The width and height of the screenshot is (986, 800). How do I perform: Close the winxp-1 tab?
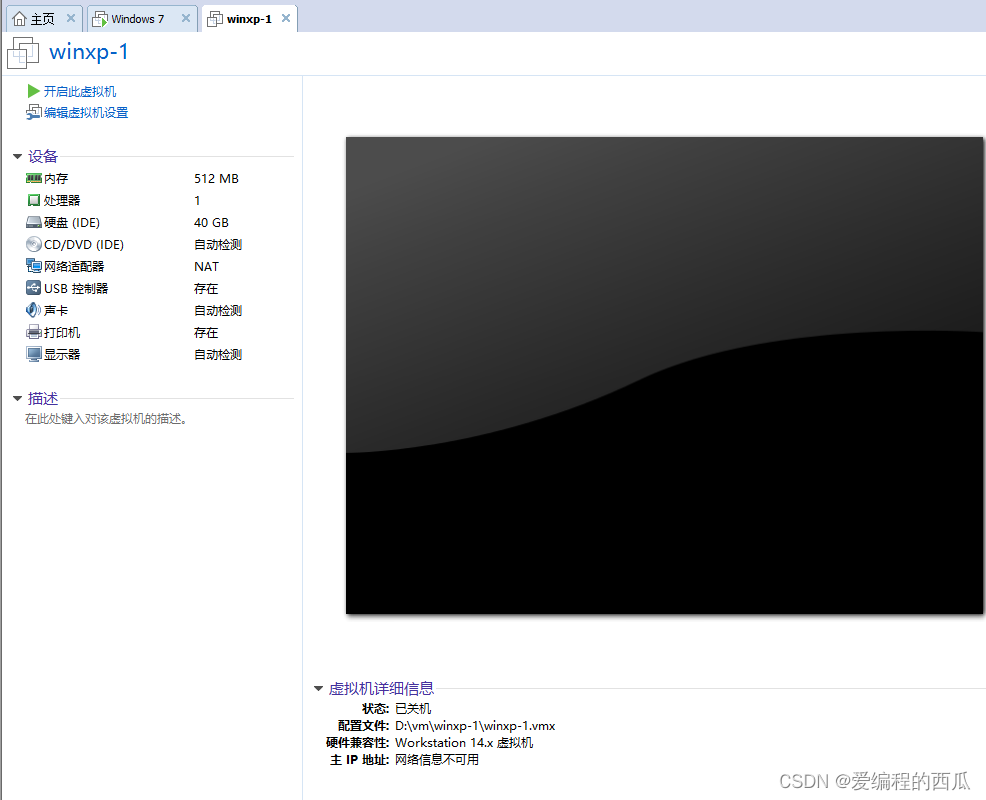[x=286, y=18]
